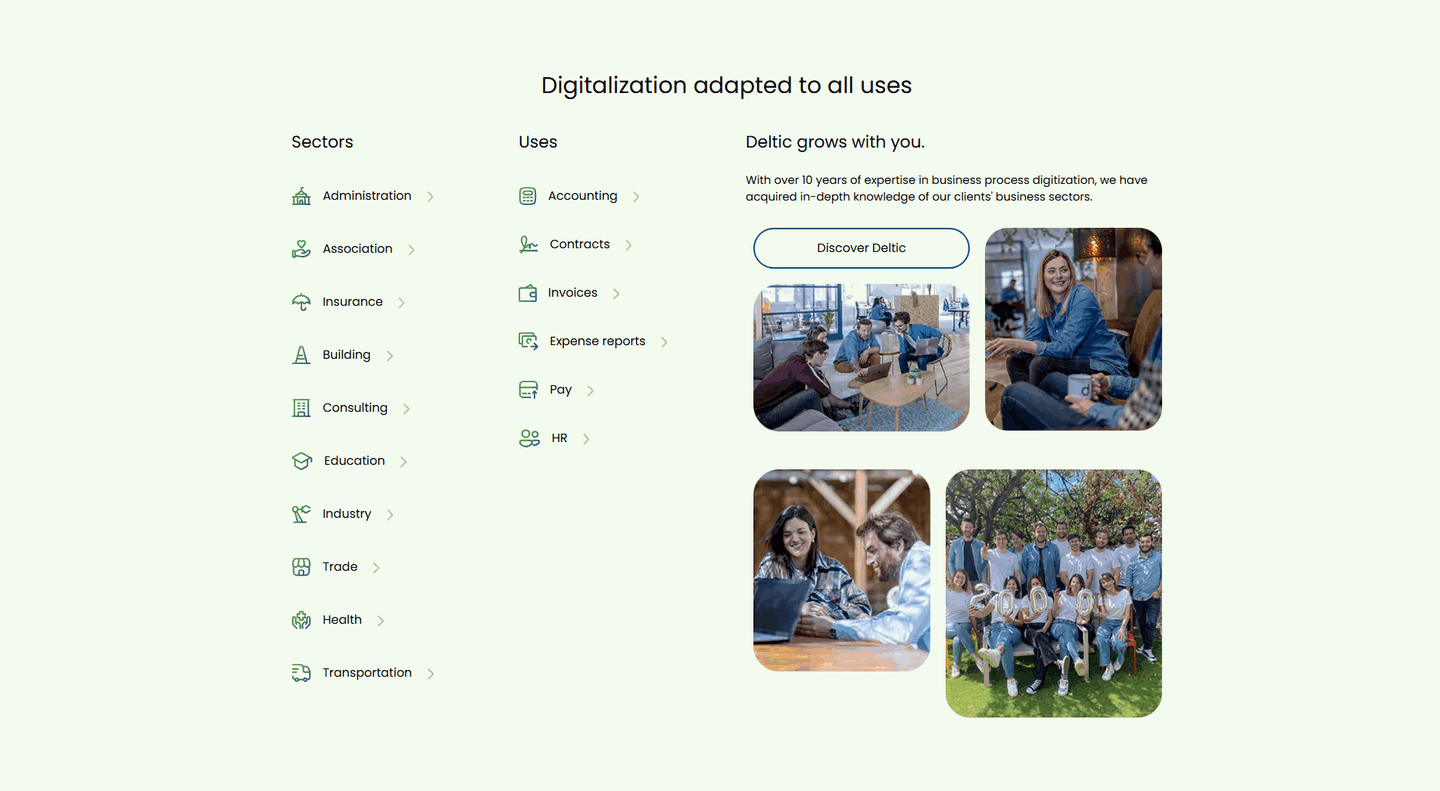Click the Building sector cone icon
The image size is (1440, 791).
(301, 355)
